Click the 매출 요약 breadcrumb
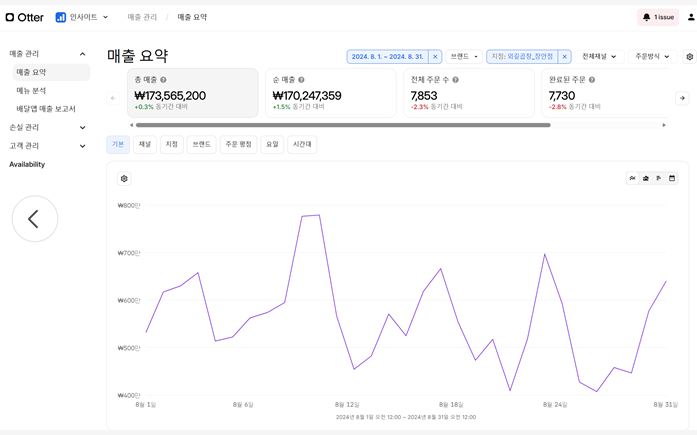 [x=192, y=17]
